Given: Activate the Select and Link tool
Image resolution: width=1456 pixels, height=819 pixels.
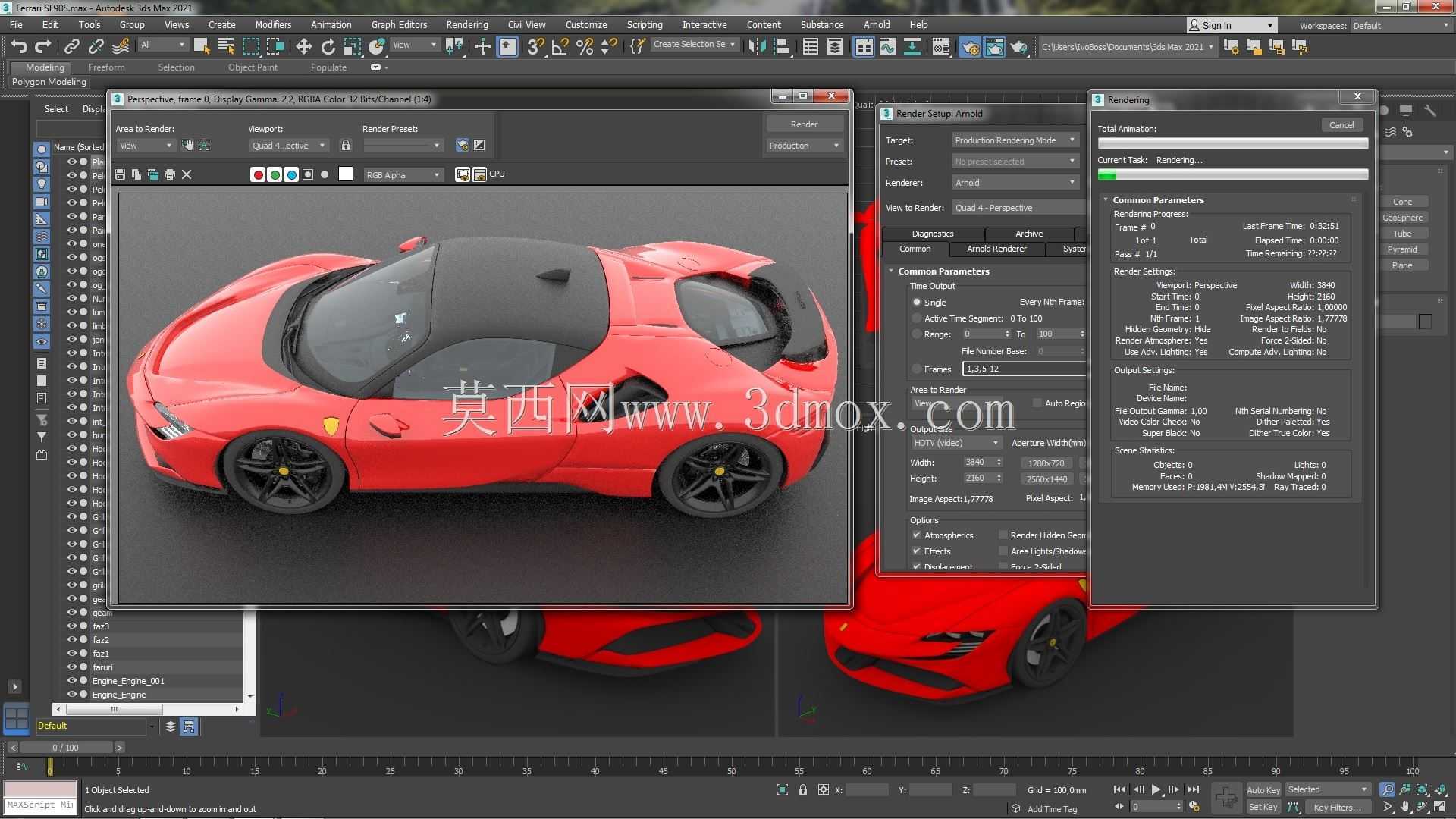Looking at the screenshot, I should tap(72, 47).
